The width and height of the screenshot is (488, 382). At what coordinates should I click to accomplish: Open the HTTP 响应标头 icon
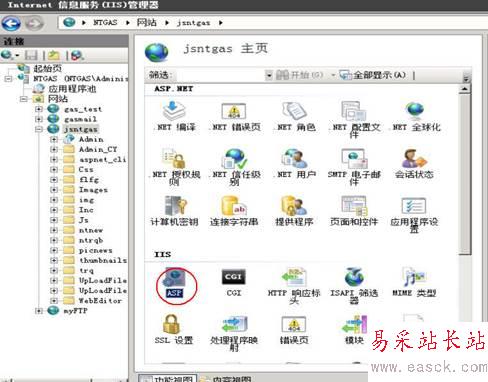(294, 277)
